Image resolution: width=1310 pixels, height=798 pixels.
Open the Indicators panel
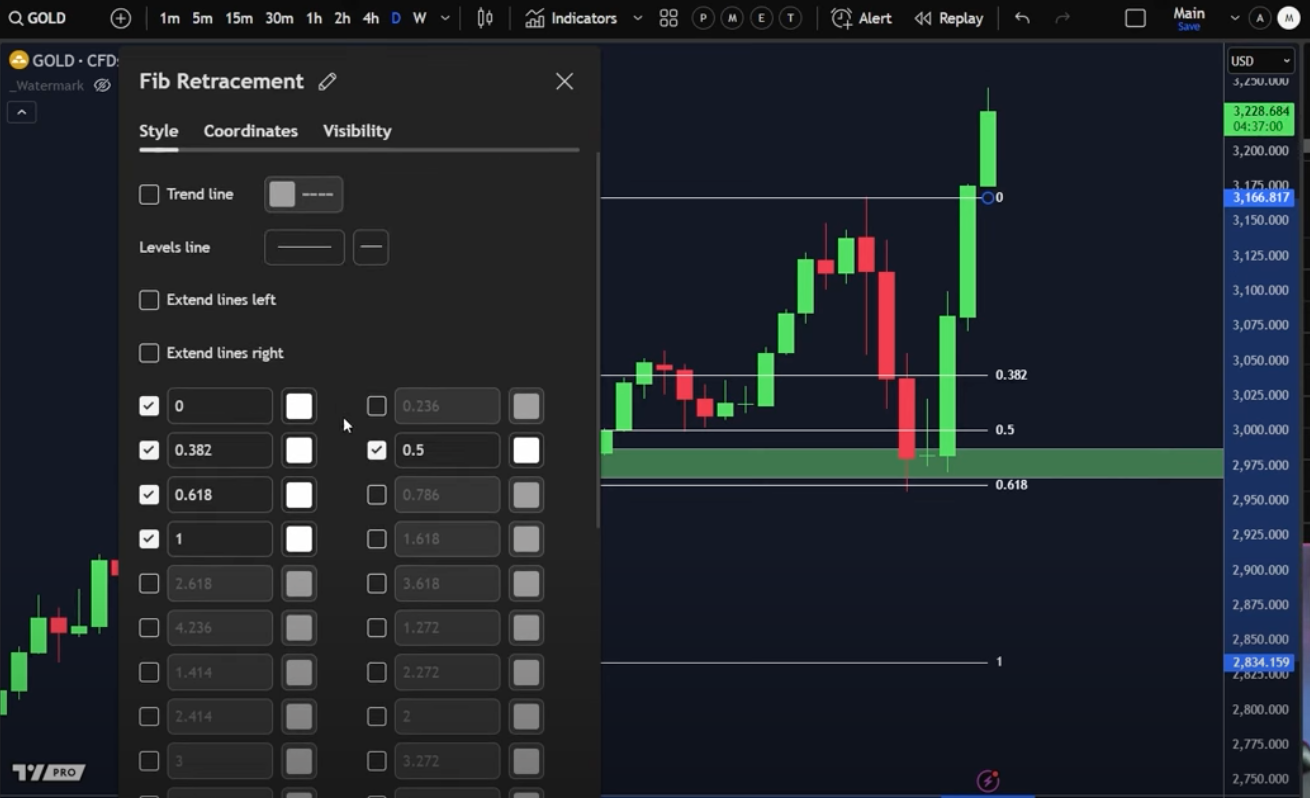click(x=581, y=17)
